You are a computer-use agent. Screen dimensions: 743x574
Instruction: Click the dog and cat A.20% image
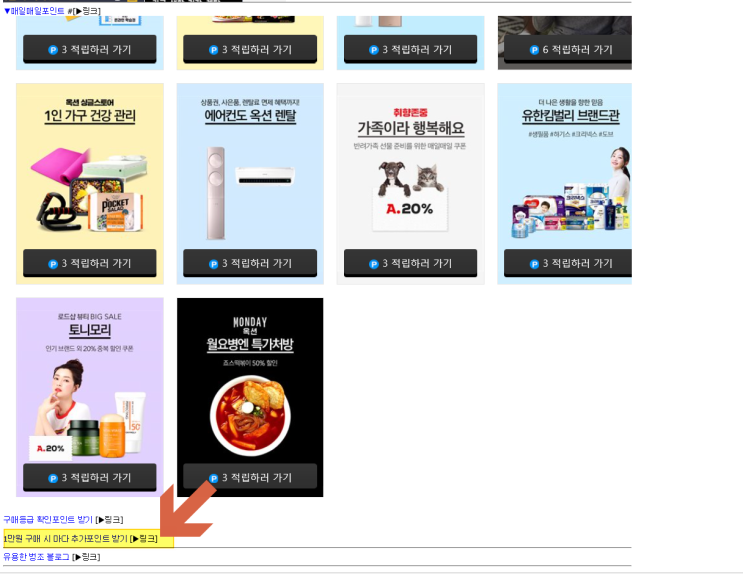410,196
